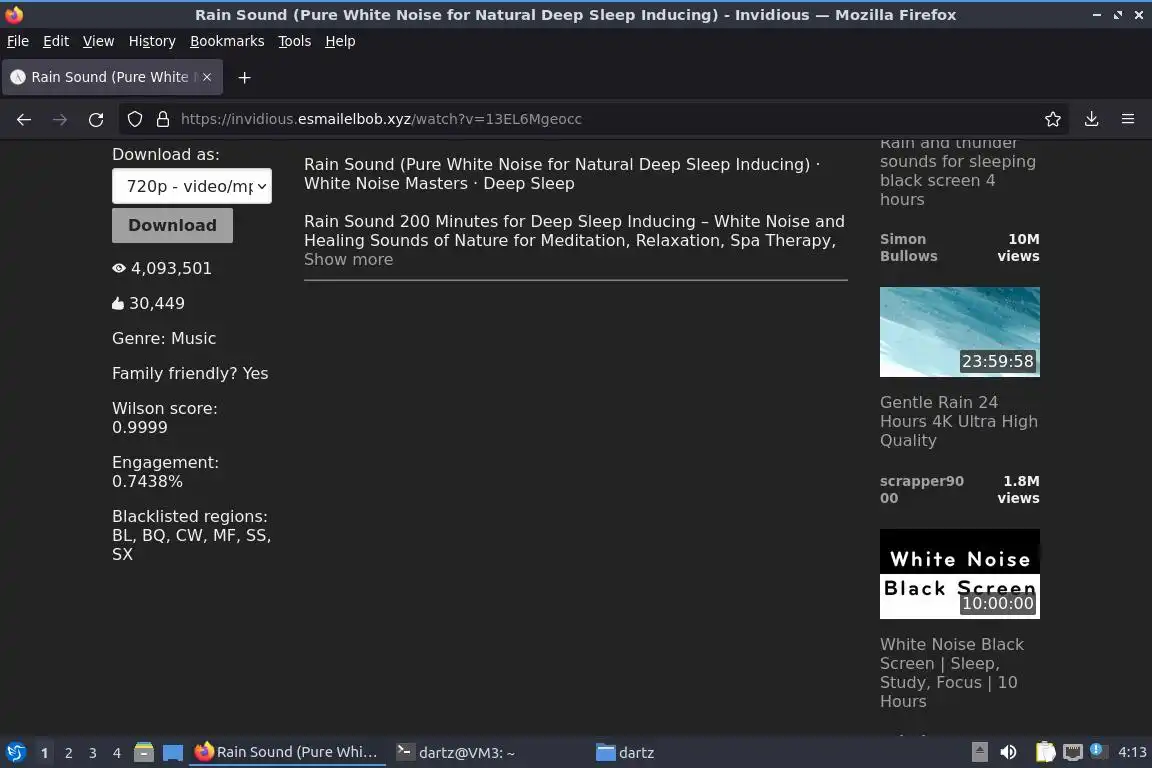
Task: Open the volume speaker tray icon
Action: click(x=1008, y=752)
